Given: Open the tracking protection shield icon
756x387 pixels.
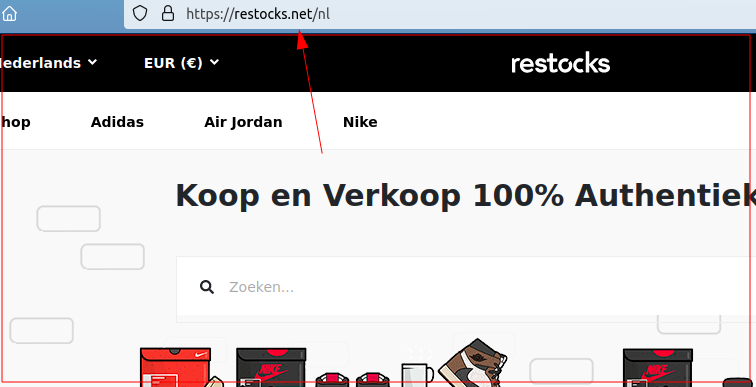Looking at the screenshot, I should tap(140, 13).
